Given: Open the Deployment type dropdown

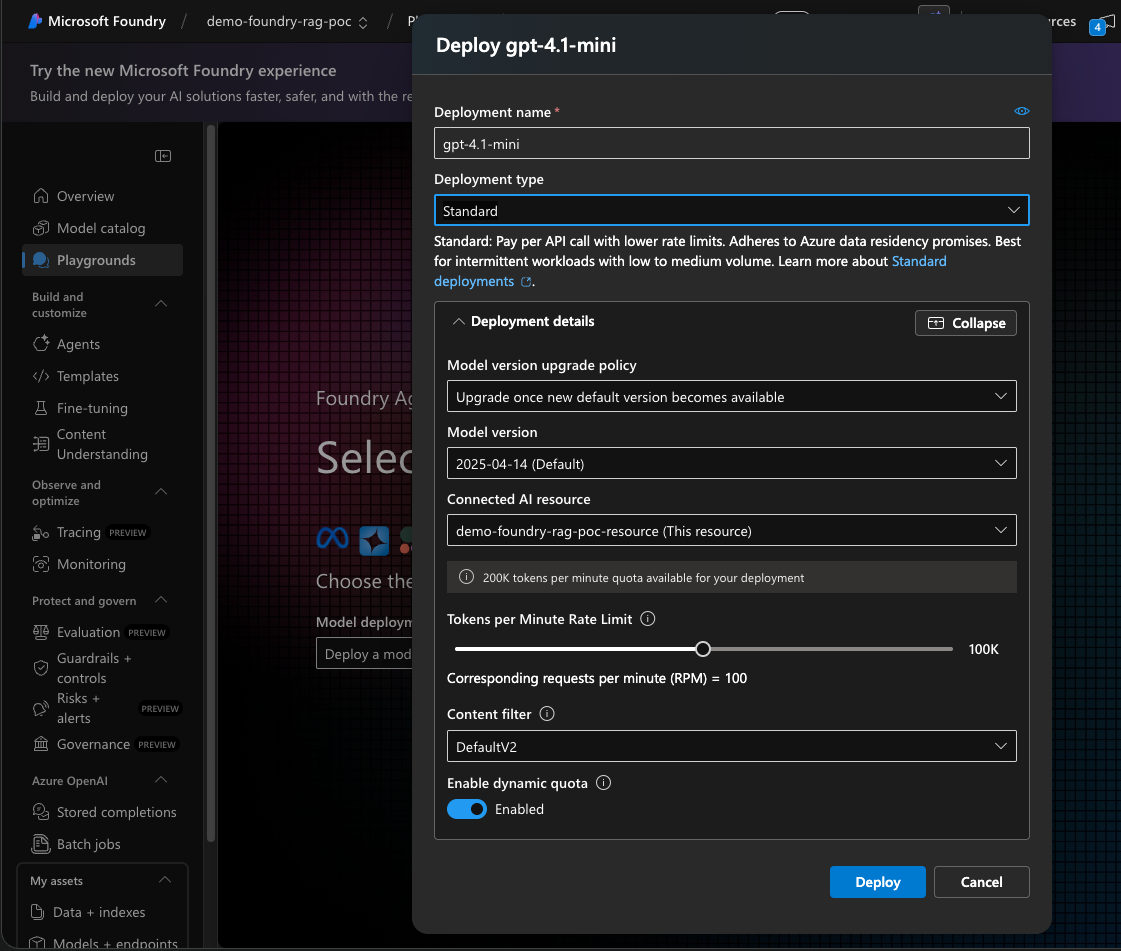Looking at the screenshot, I should point(731,210).
